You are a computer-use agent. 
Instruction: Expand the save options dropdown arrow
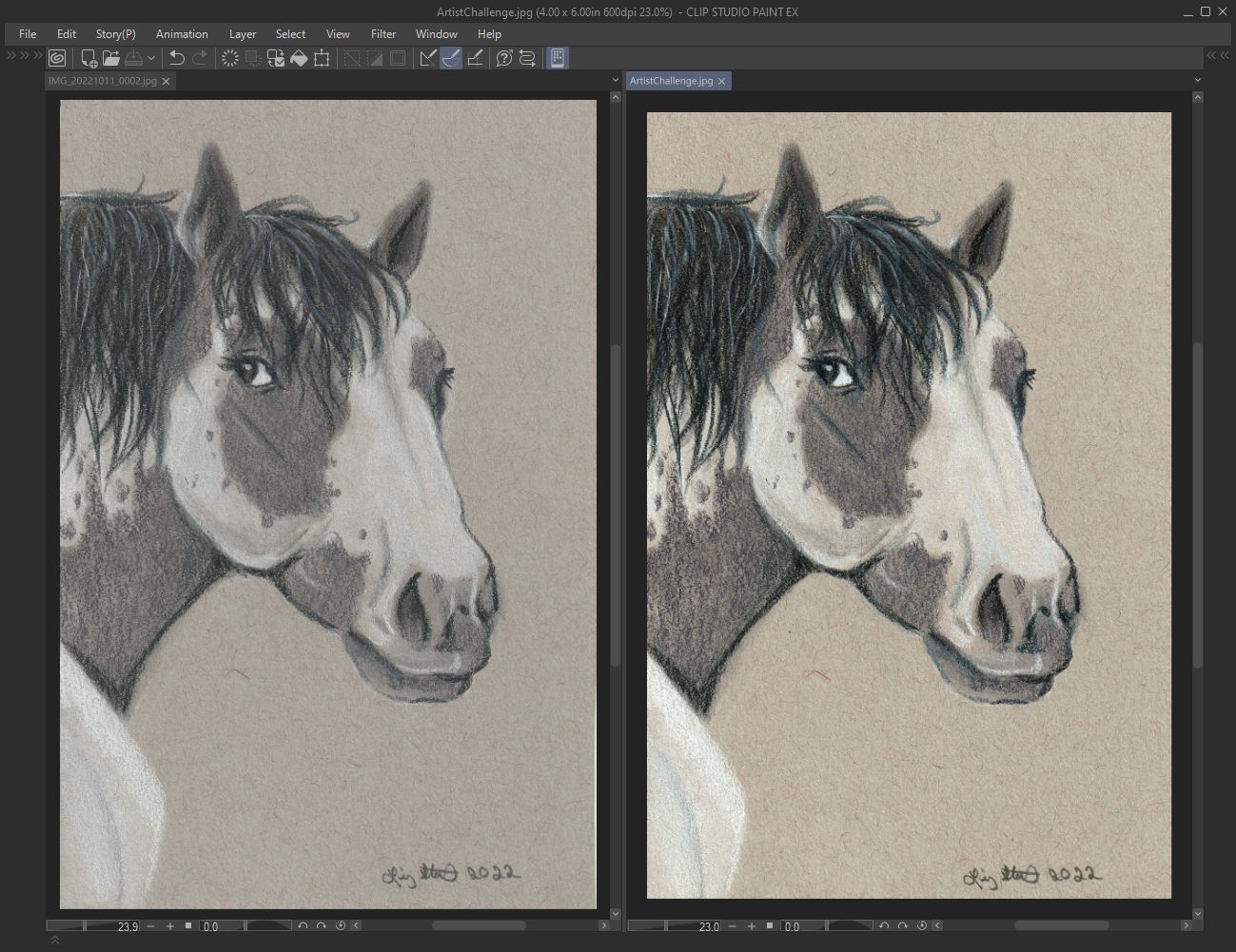(x=151, y=58)
